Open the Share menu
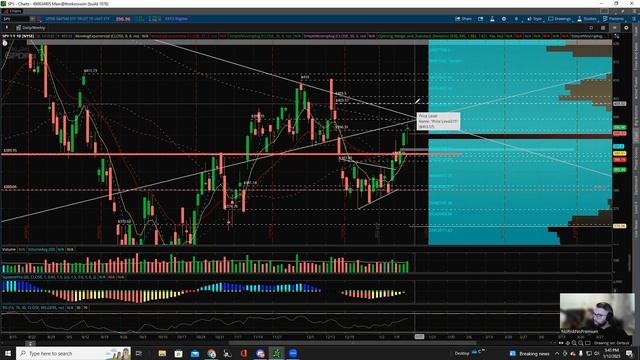Screen dimensions: 640x360 (x=464, y=19)
